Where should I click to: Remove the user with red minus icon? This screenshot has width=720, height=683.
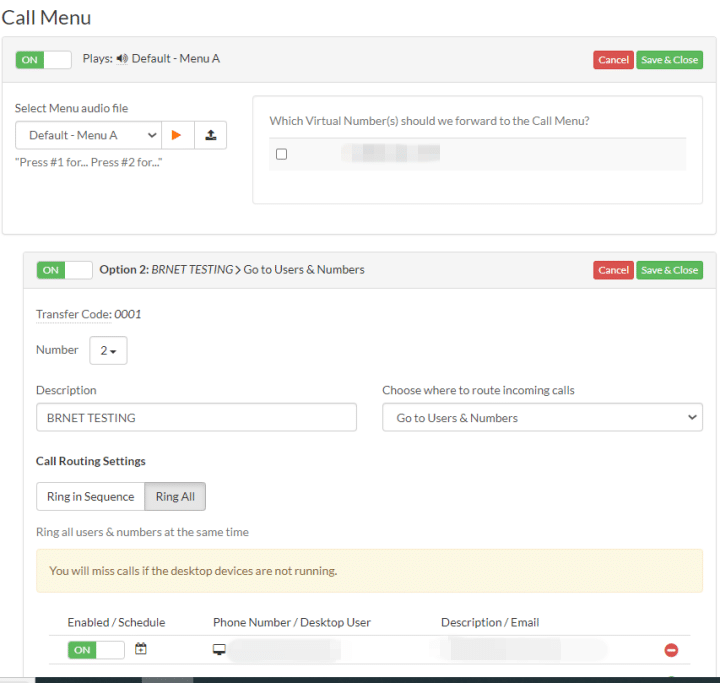point(671,650)
